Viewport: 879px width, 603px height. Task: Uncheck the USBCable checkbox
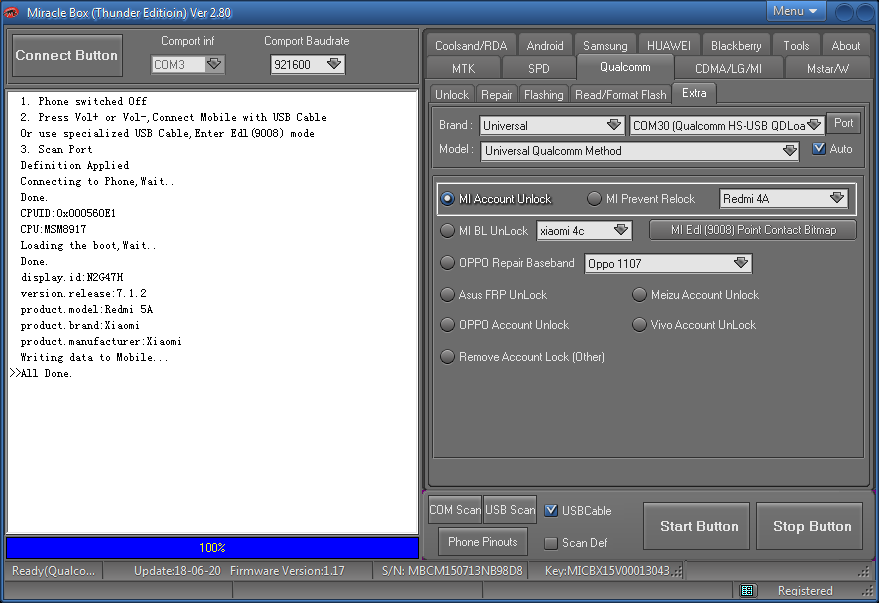551,511
